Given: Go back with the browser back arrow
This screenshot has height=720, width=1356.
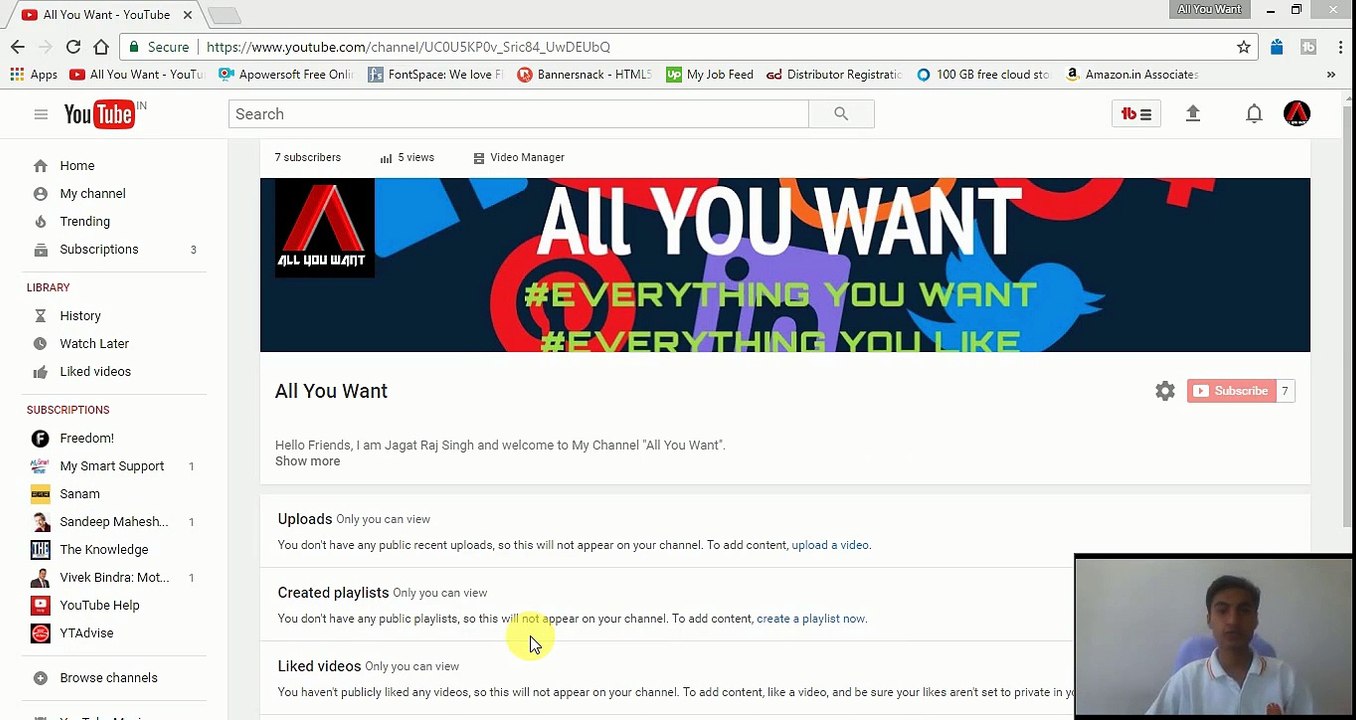Looking at the screenshot, I should coord(18,47).
